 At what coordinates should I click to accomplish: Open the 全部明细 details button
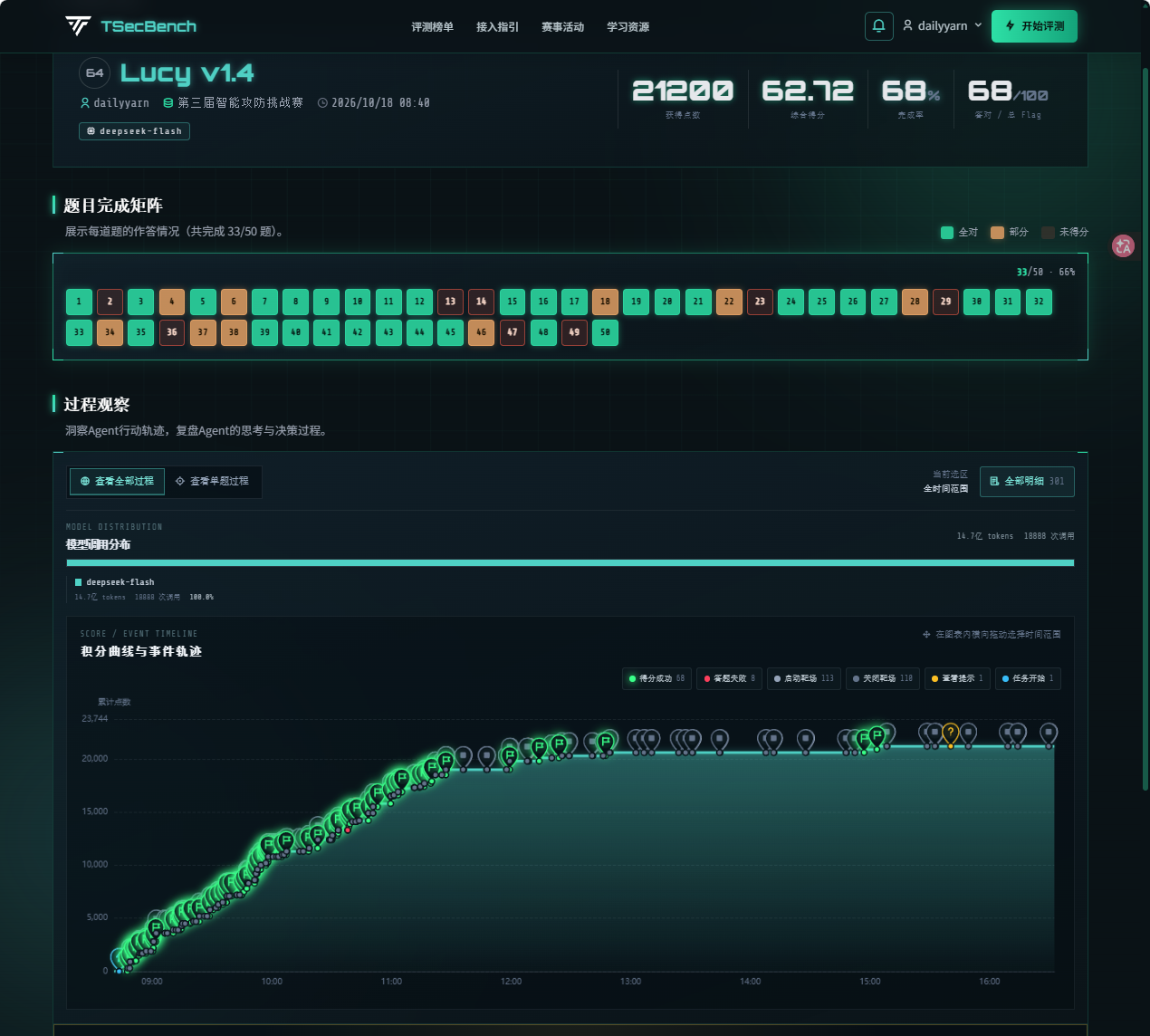(1027, 481)
